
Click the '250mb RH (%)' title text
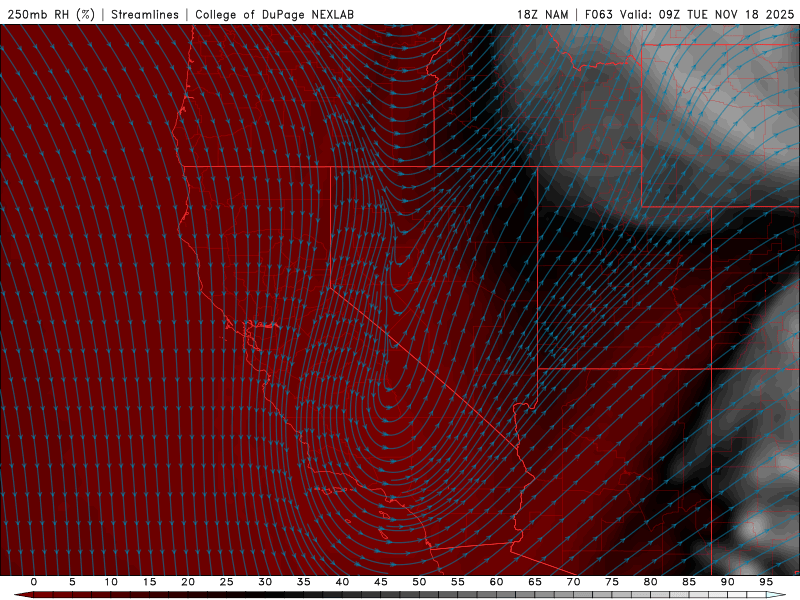52,14
